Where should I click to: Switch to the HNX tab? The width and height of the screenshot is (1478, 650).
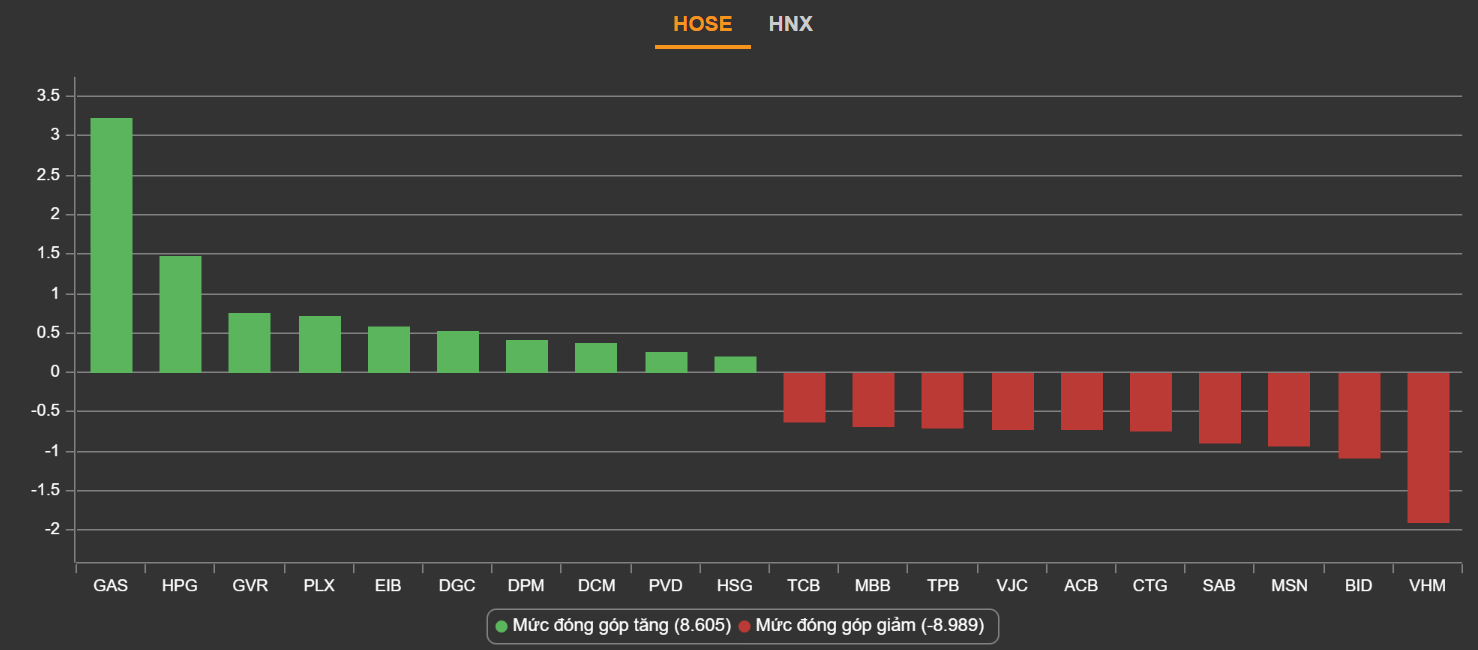point(790,24)
